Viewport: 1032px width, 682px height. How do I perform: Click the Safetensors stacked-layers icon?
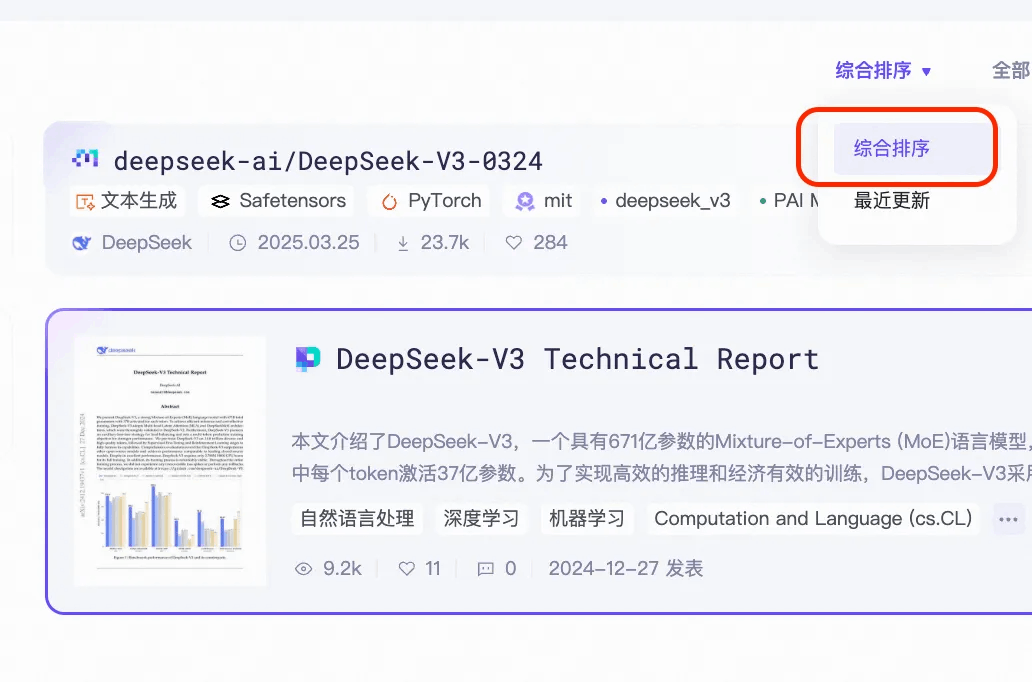coord(220,201)
